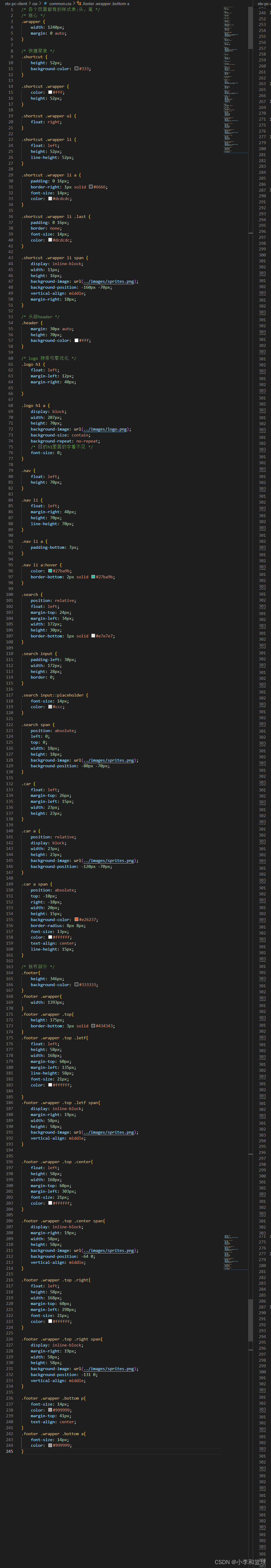Open the #e7e7e7 swatch on line 107
This screenshot has height=1568, width=271.
[x=93, y=636]
